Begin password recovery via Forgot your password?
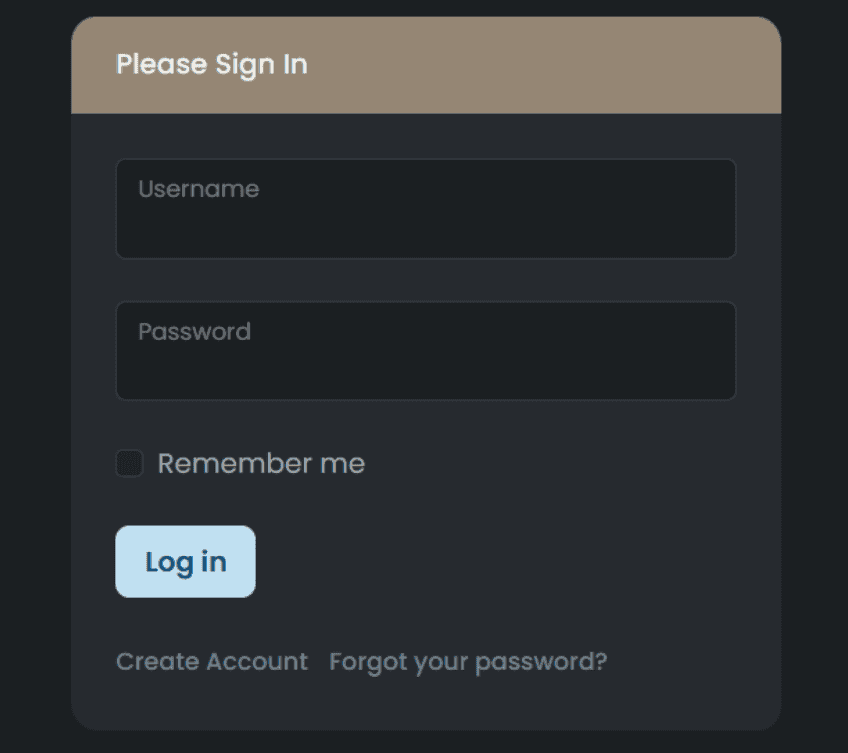 [x=468, y=662]
